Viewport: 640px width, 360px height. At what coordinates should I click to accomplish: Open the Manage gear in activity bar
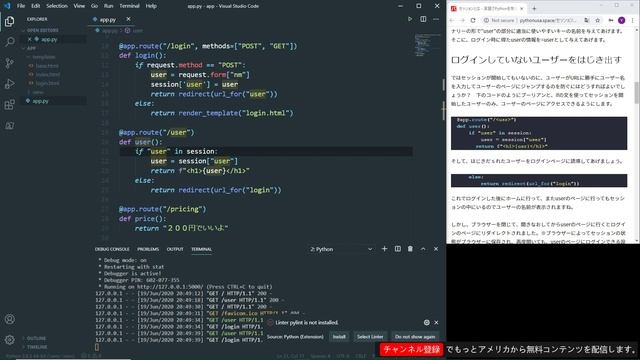click(9, 339)
